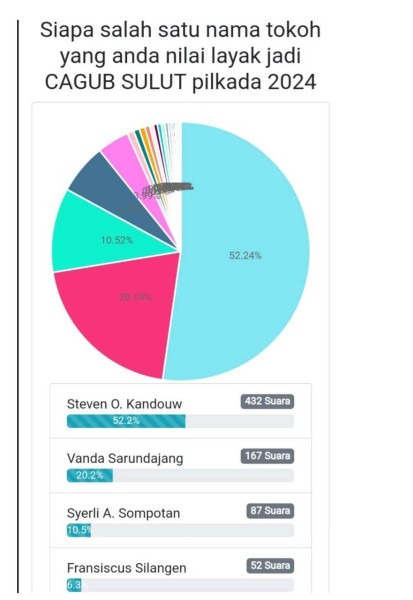Viewport: 413px width, 600px height.
Task: Select the Fransiscus Silangen entry
Action: click(x=180, y=571)
